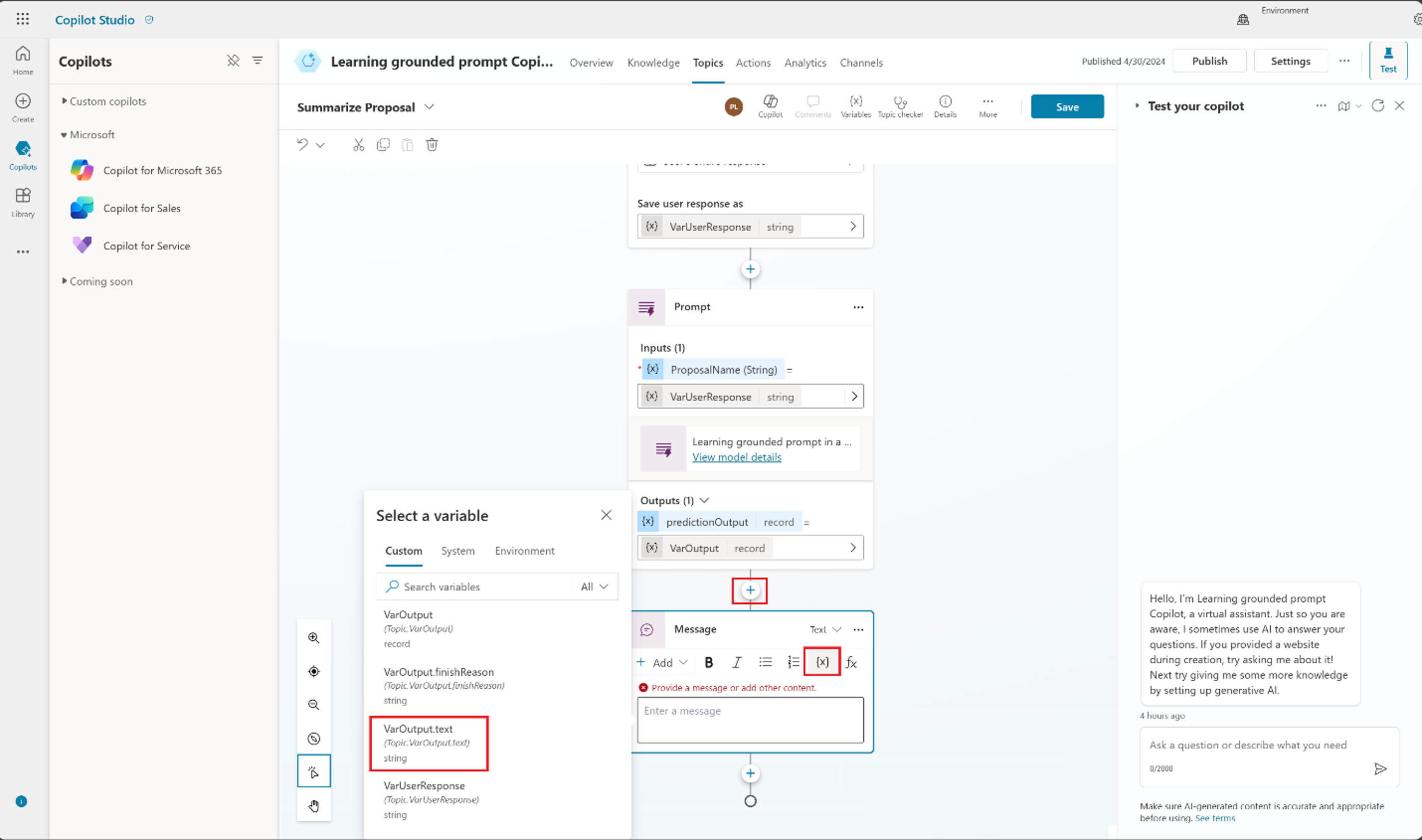Open more options in the left sidebar
The width and height of the screenshot is (1422, 840).
(22, 252)
